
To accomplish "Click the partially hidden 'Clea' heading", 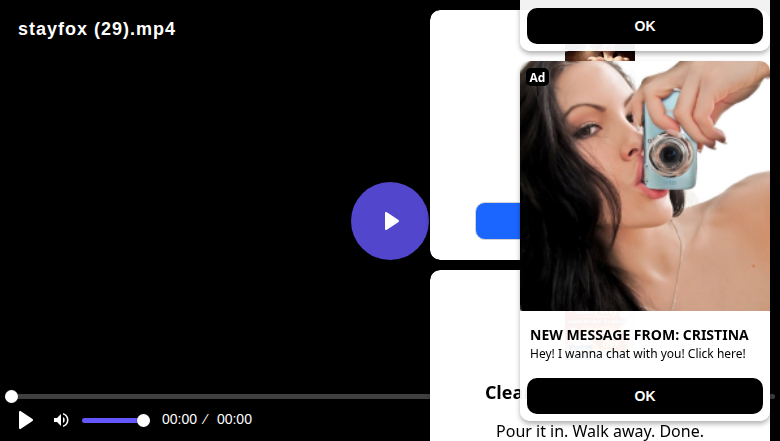I will (502, 393).
